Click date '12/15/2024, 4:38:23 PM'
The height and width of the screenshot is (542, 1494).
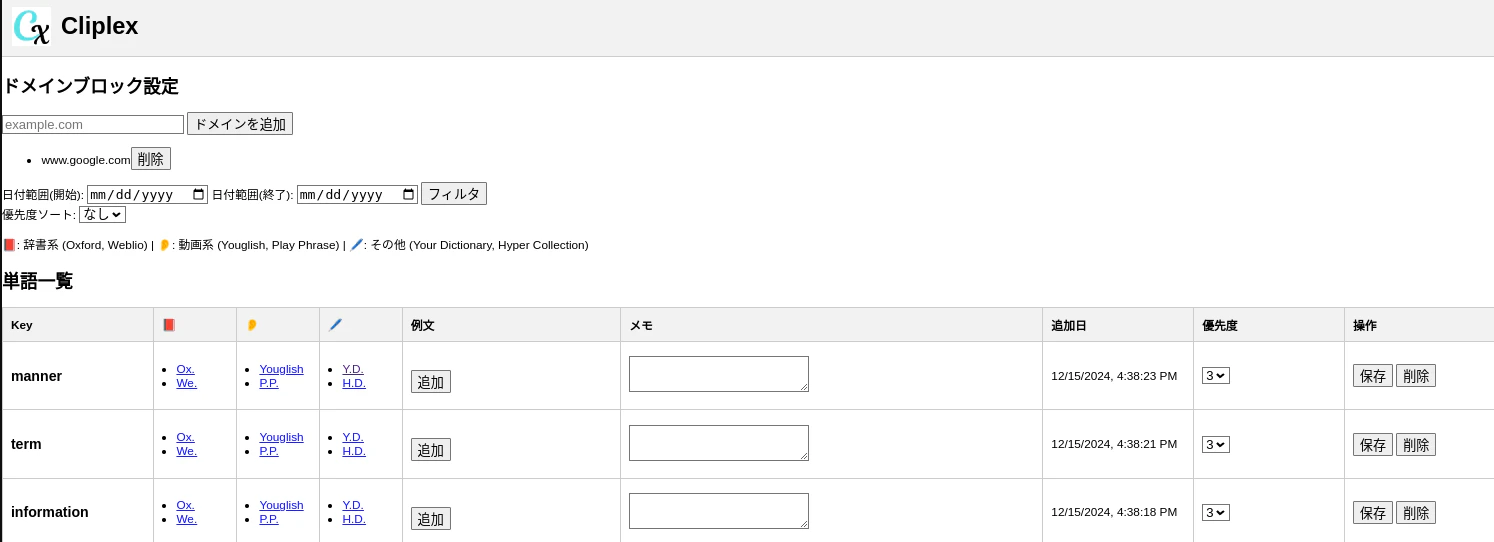(1114, 376)
